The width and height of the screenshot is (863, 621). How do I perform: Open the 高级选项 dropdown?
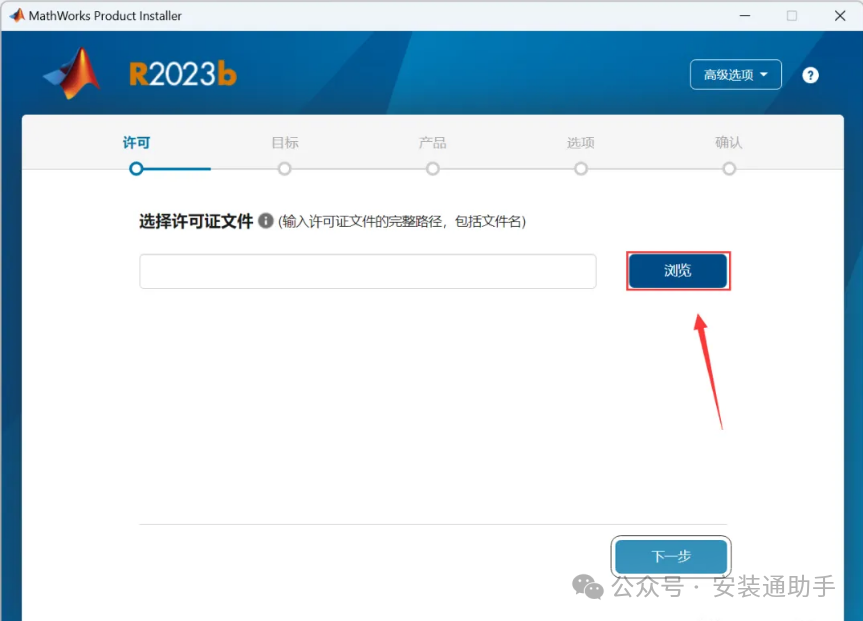pos(735,74)
